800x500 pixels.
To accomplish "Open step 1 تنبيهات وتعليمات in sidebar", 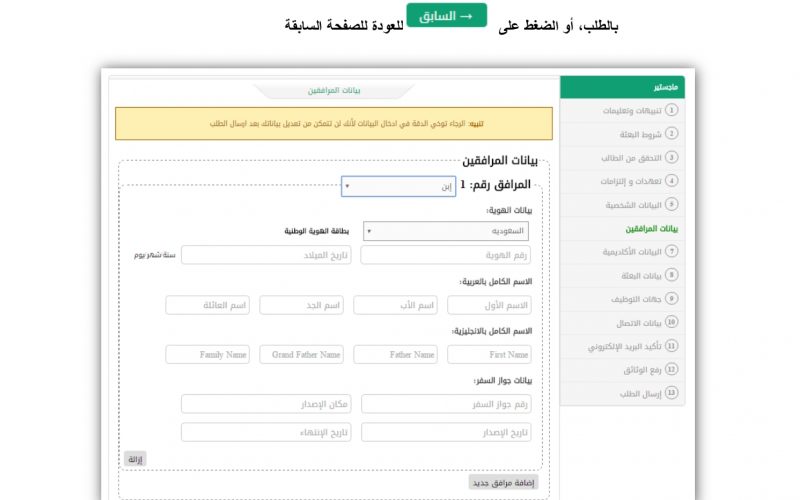I will click(622, 110).
